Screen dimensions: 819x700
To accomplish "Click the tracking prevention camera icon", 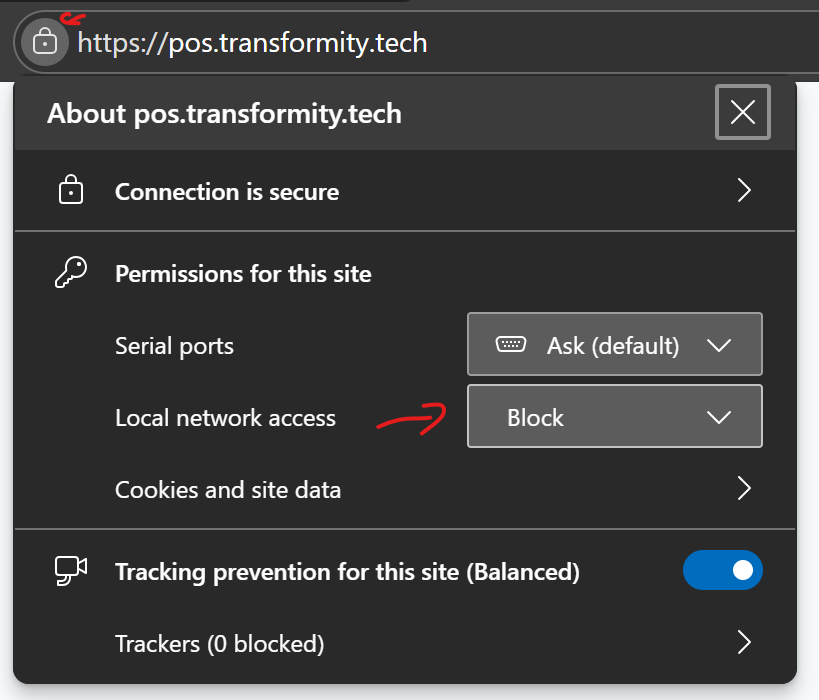I will click(70, 571).
